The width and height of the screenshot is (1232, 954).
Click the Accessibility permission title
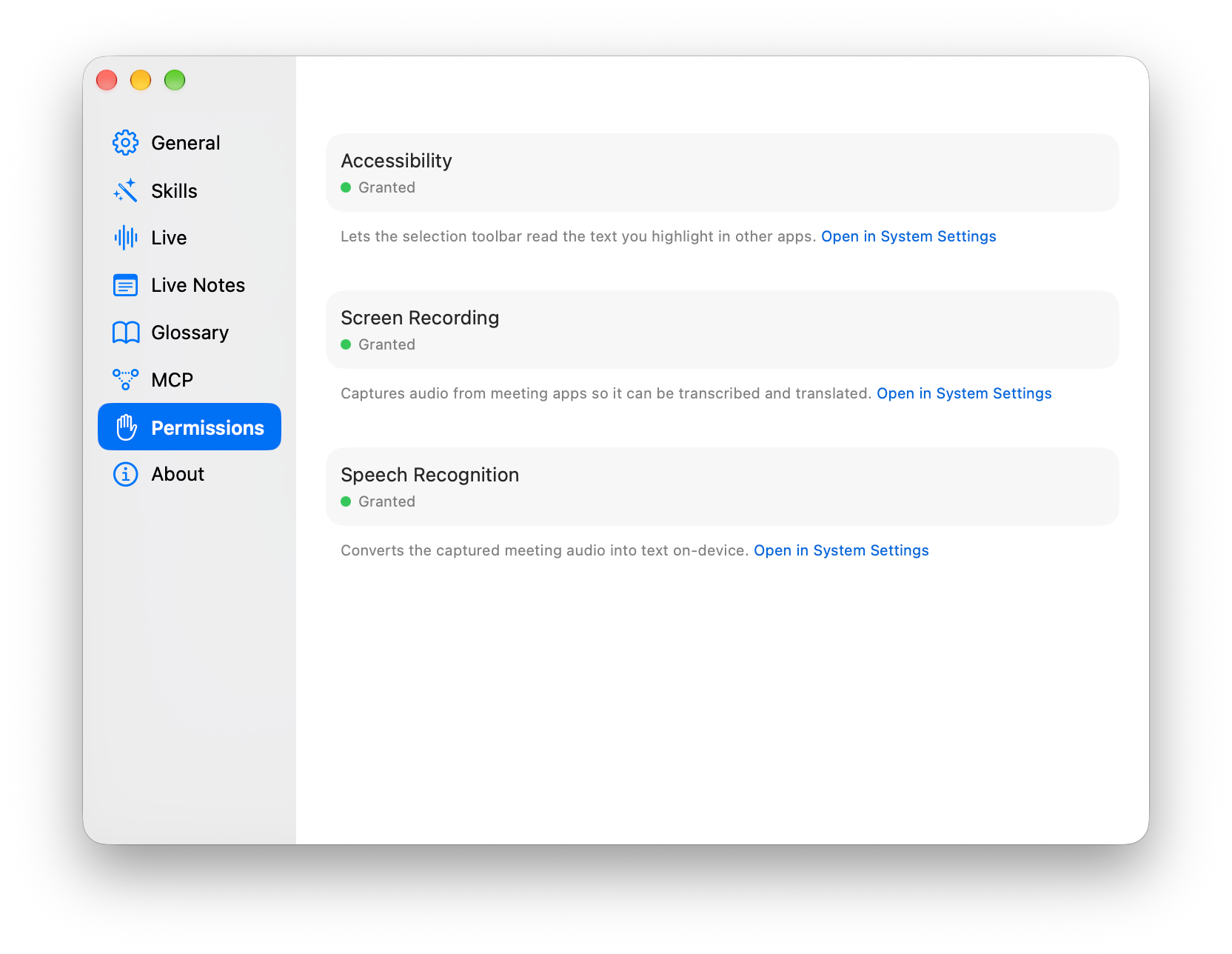click(396, 161)
